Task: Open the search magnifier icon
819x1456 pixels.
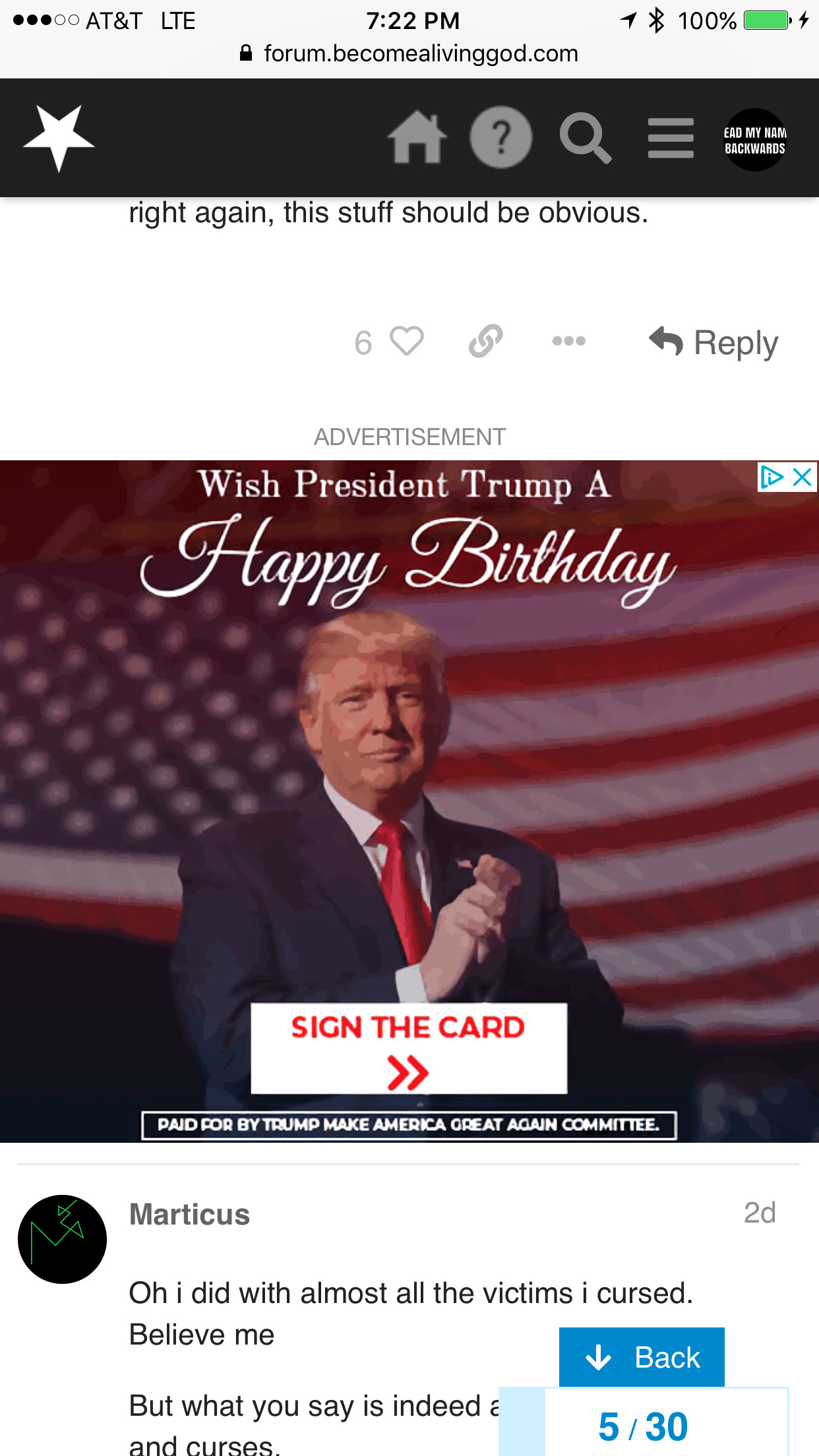Action: pos(585,138)
